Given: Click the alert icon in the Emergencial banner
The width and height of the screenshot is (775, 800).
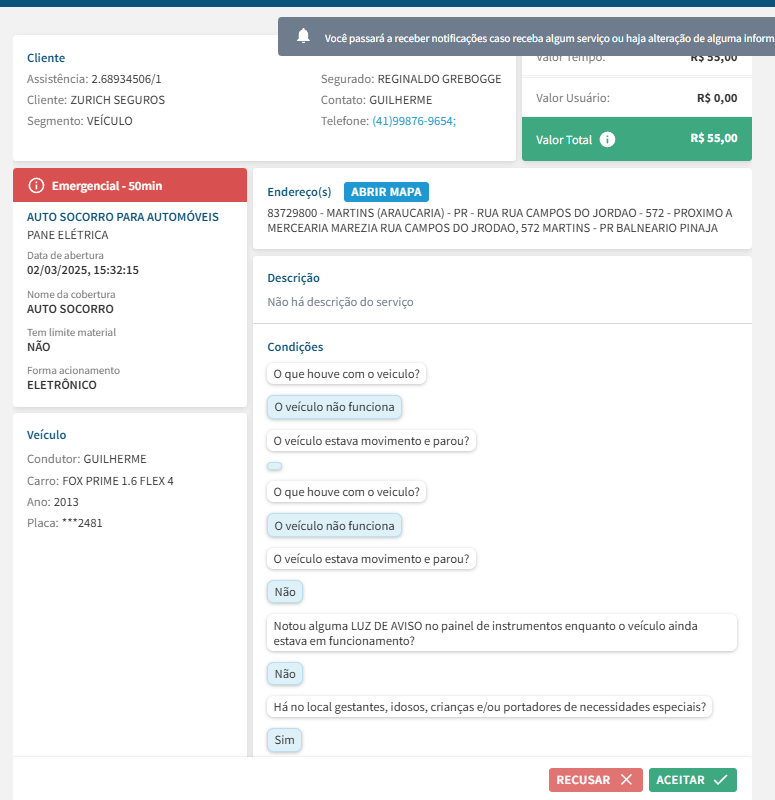Looking at the screenshot, I should (37, 186).
